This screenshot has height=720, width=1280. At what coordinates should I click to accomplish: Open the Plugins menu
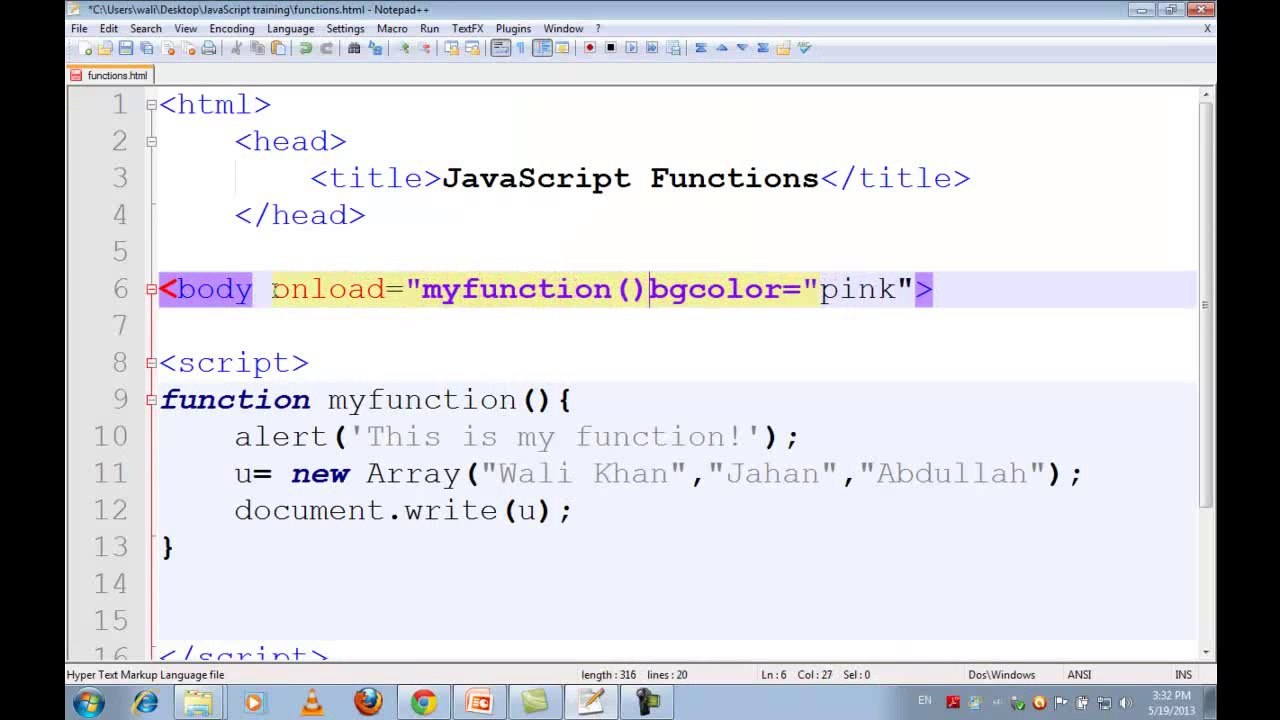point(513,29)
